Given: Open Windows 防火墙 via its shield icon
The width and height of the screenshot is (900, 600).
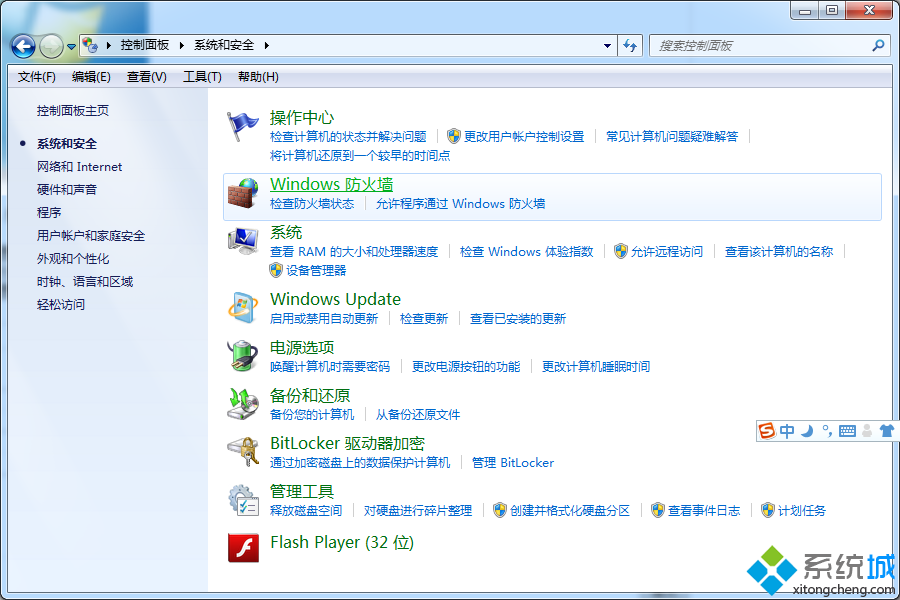Looking at the screenshot, I should pos(243,193).
